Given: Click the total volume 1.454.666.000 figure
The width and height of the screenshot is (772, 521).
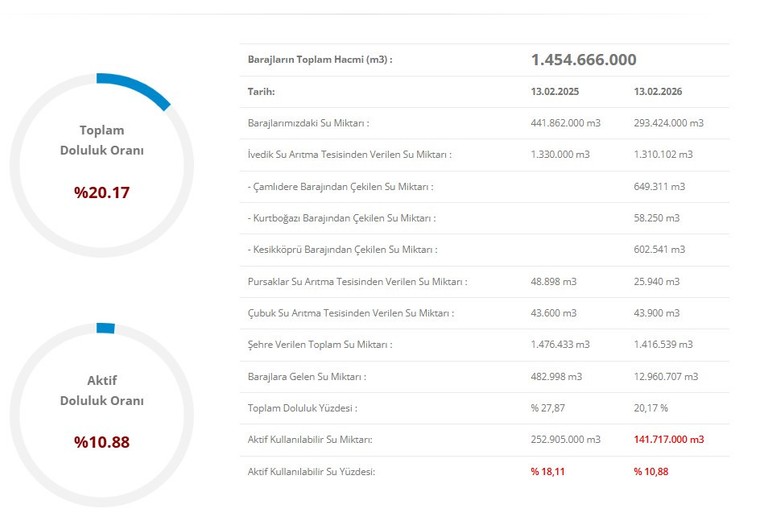Looking at the screenshot, I should pos(583,60).
